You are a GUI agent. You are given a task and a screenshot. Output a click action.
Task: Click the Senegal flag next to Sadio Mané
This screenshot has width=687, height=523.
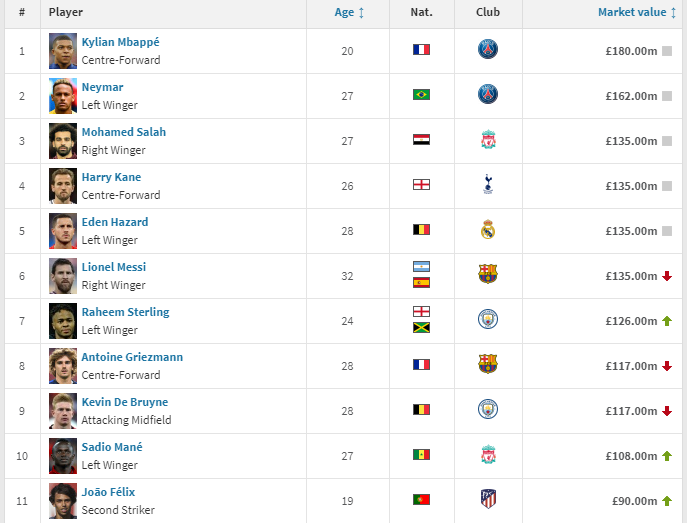point(421,455)
